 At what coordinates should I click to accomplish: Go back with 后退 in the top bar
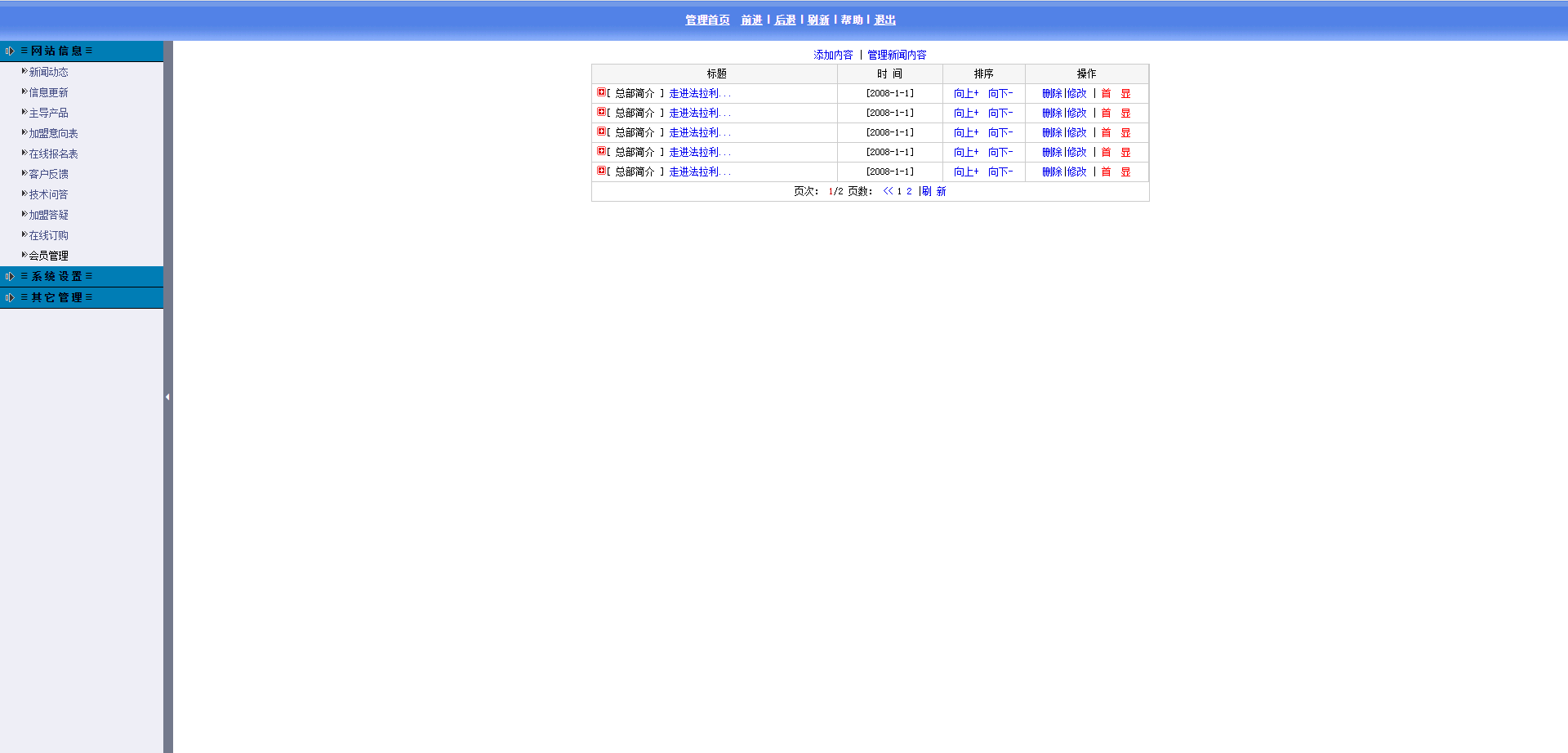tap(785, 20)
